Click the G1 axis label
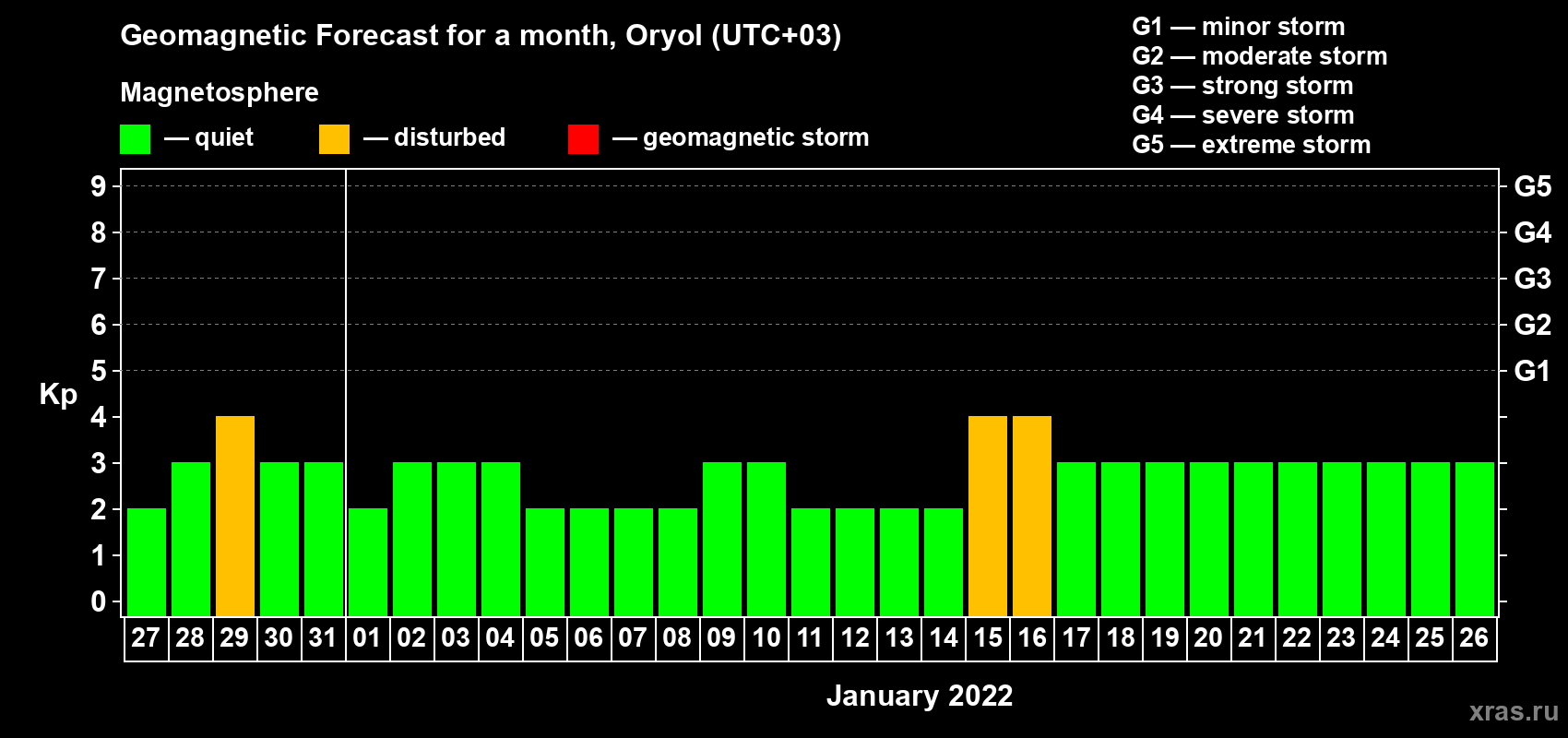Image resolution: width=1568 pixels, height=738 pixels. [x=1532, y=371]
